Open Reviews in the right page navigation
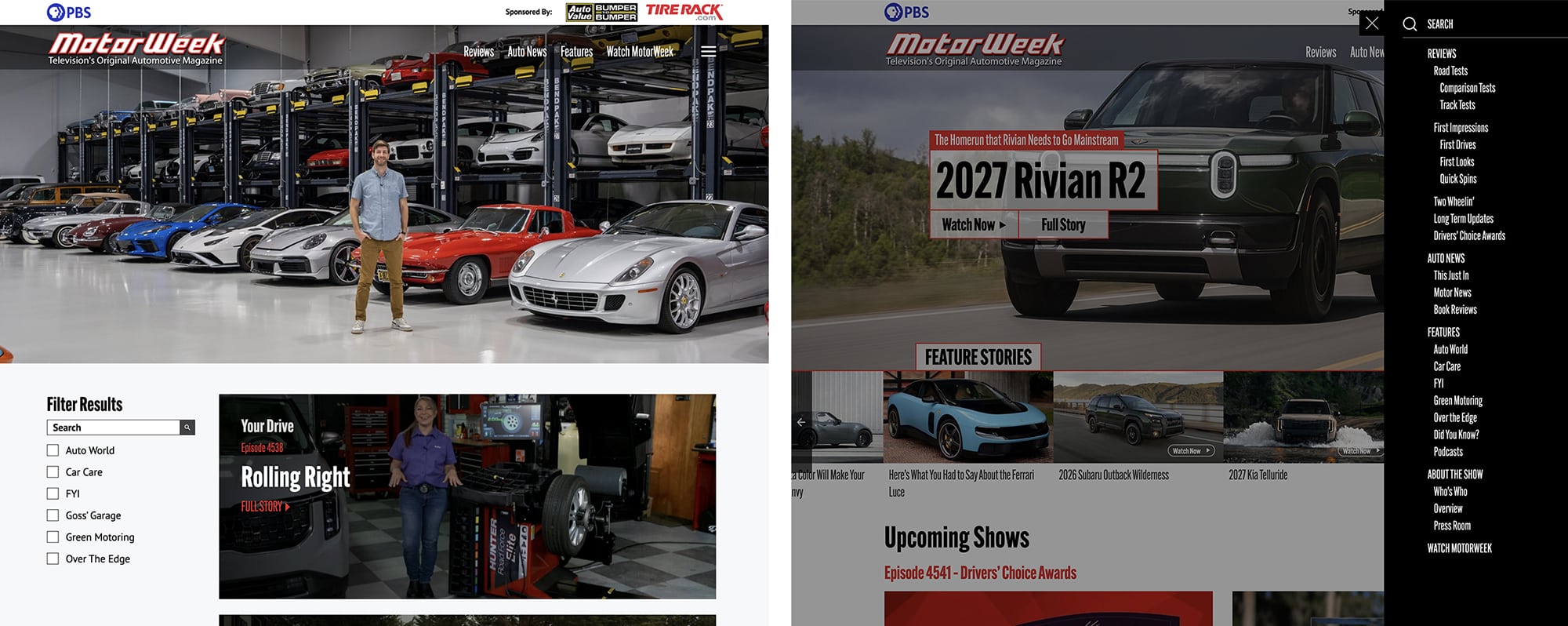Viewport: 1568px width, 626px height. tap(1320, 53)
